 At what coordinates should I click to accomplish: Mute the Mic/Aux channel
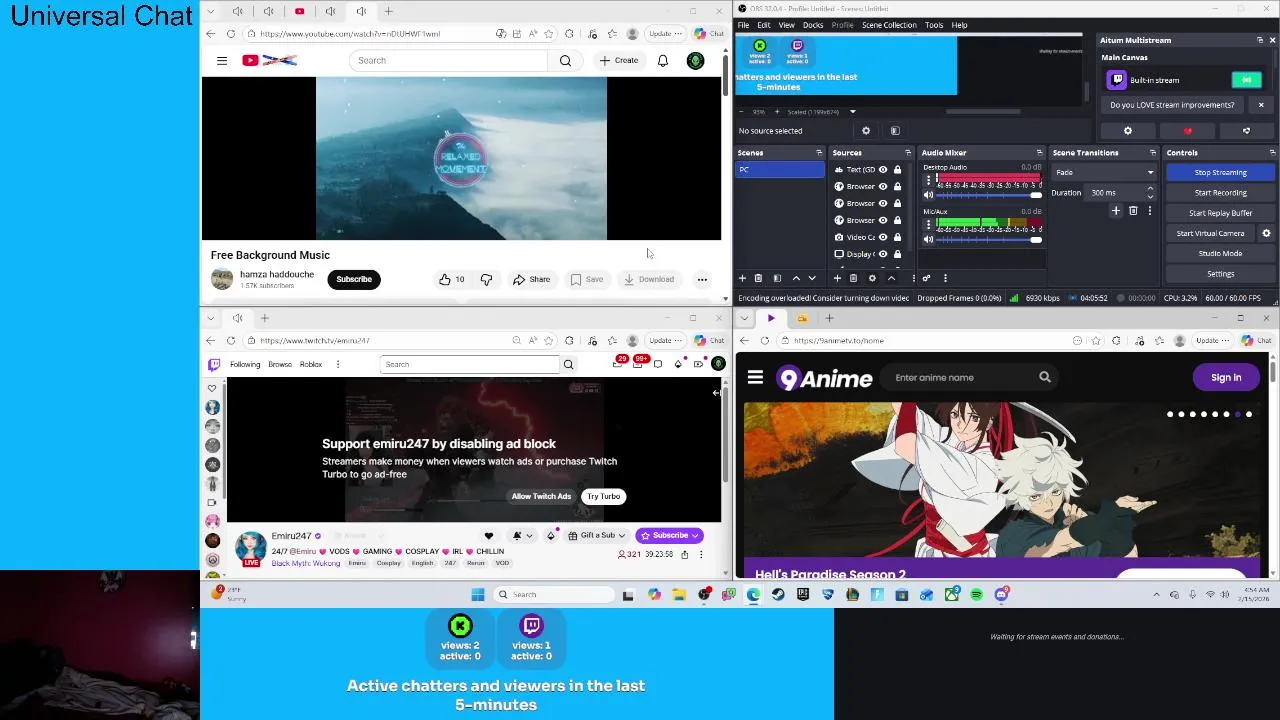pos(929,239)
